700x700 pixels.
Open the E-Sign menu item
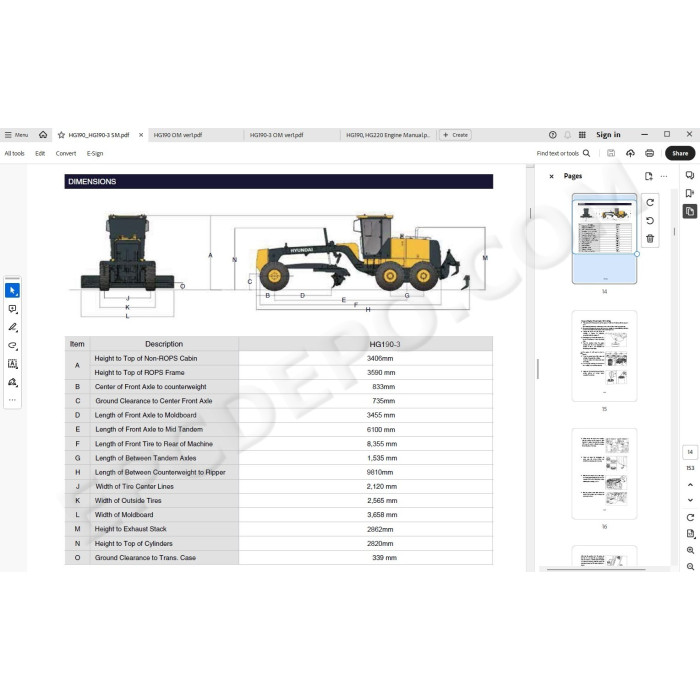pyautogui.click(x=95, y=154)
